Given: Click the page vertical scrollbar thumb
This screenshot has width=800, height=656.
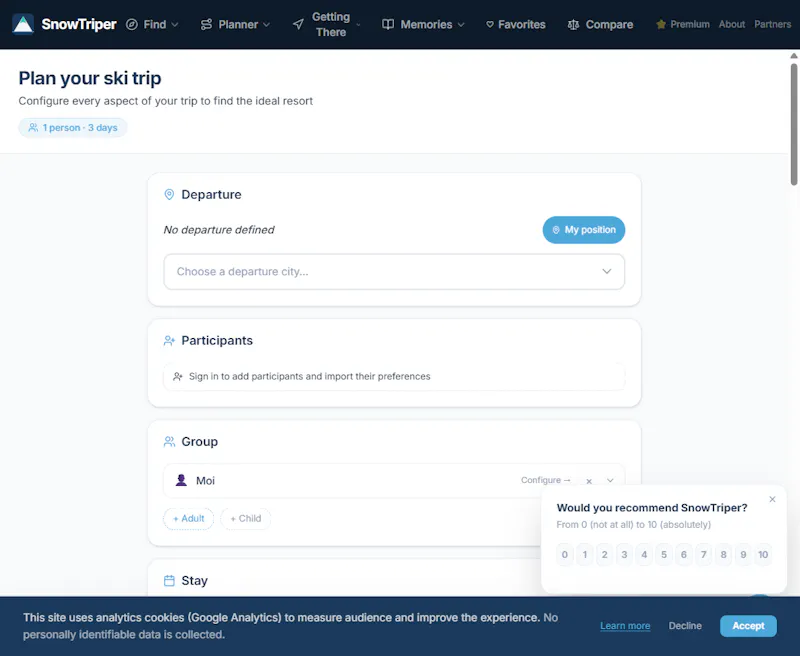Looking at the screenshot, I should 794,124.
